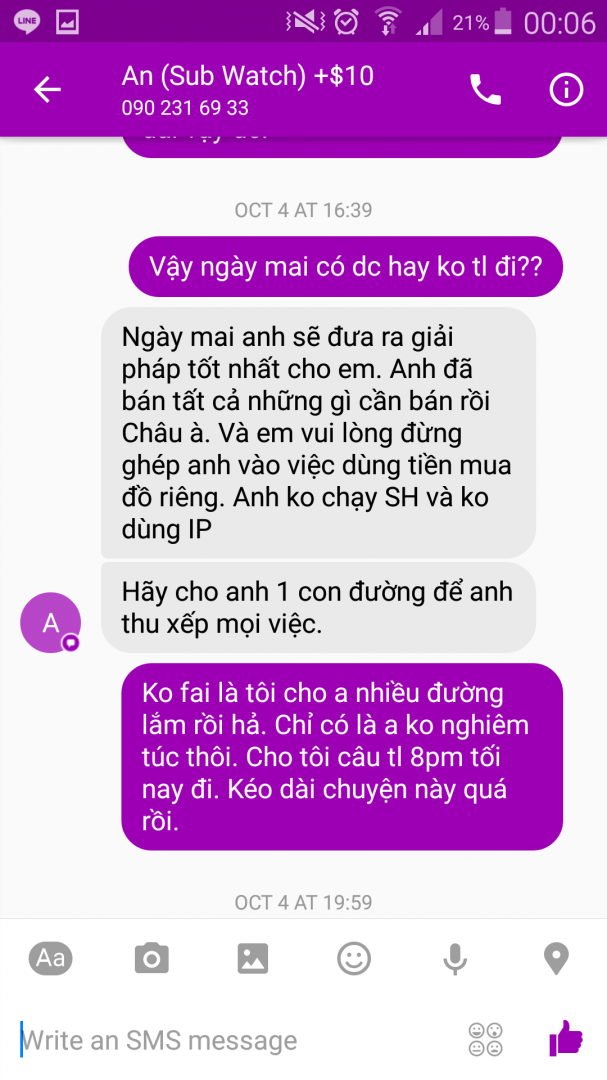Tap contact avatar with letter A
Screen dimensions: 607x1080
tap(50, 623)
